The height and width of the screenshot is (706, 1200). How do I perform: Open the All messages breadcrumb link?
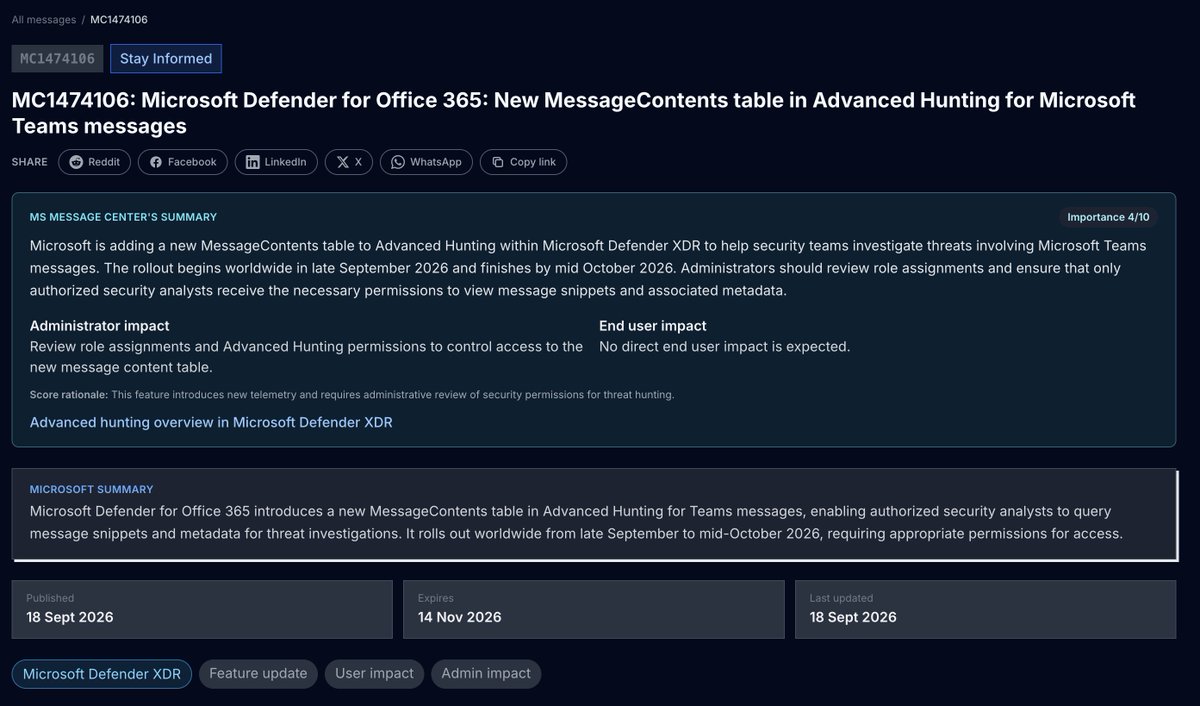tap(43, 19)
